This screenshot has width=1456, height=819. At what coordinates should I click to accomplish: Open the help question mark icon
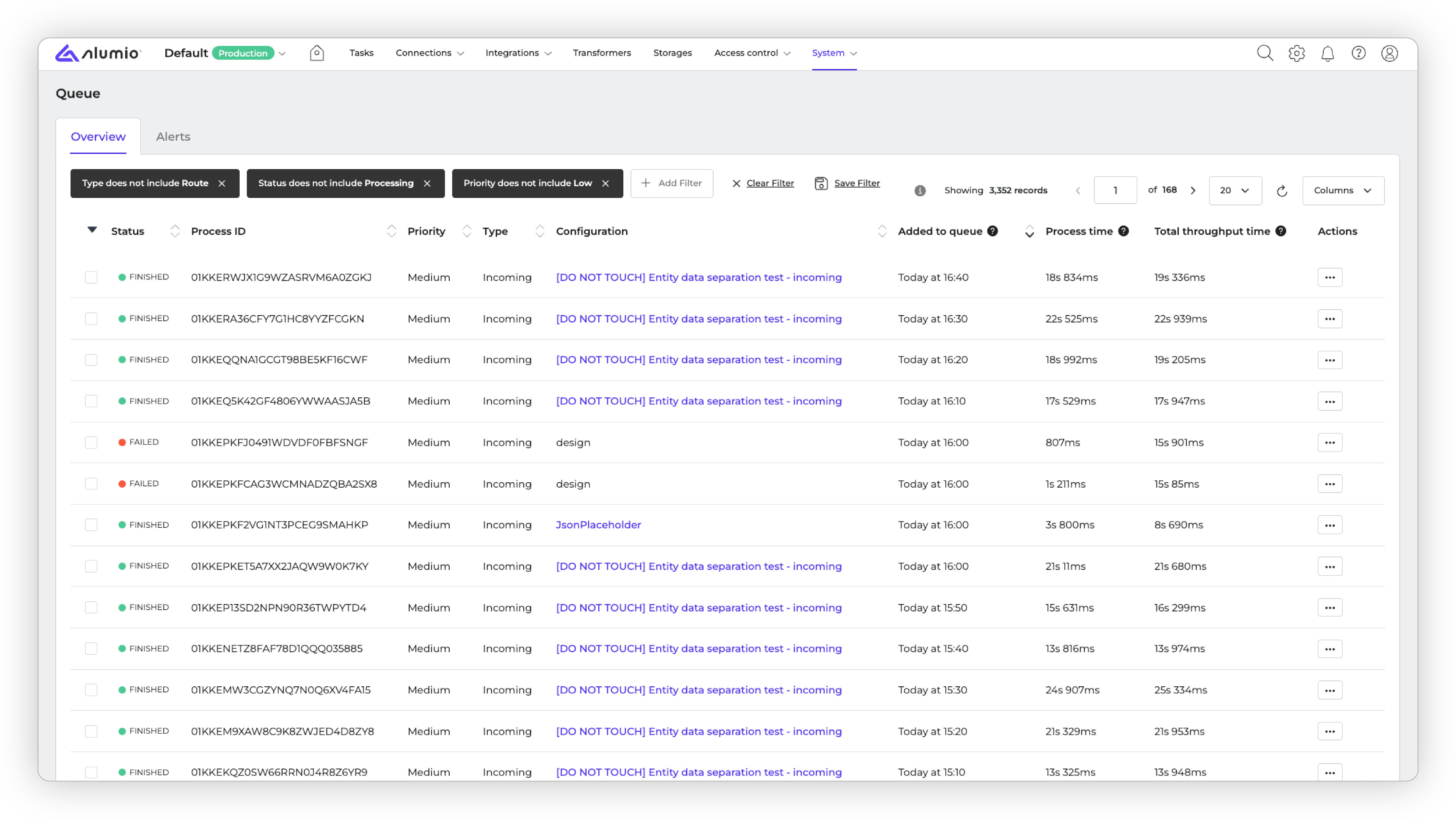click(x=1358, y=53)
